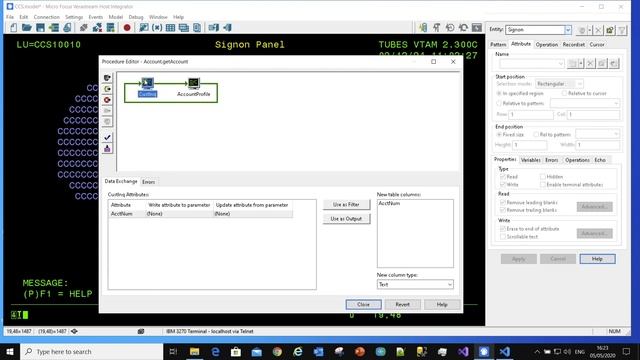Select the AccountProfile entity node in diagram
Image resolution: width=640 pixels, height=360 pixels.
point(193,87)
